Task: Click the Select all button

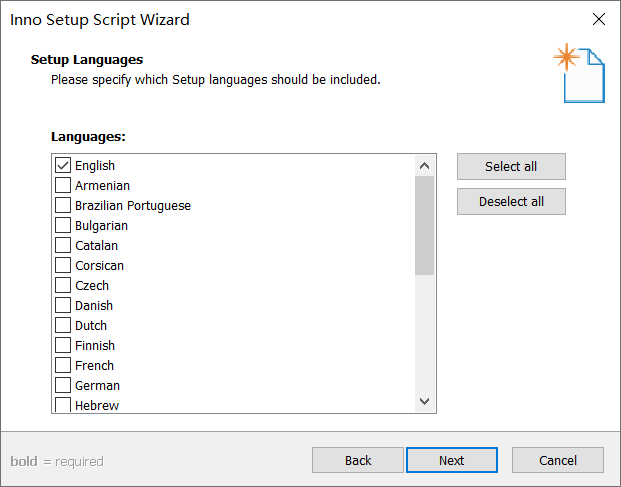Action: 511,167
